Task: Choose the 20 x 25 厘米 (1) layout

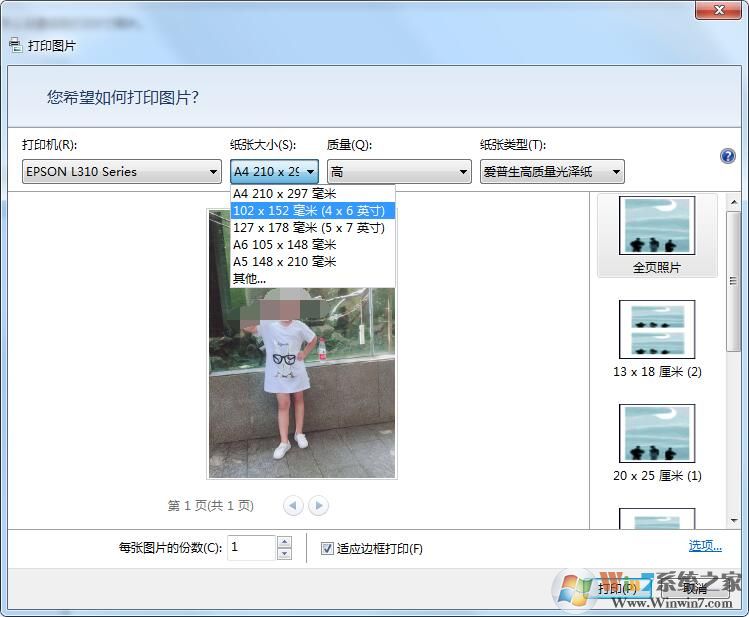Action: (656, 442)
